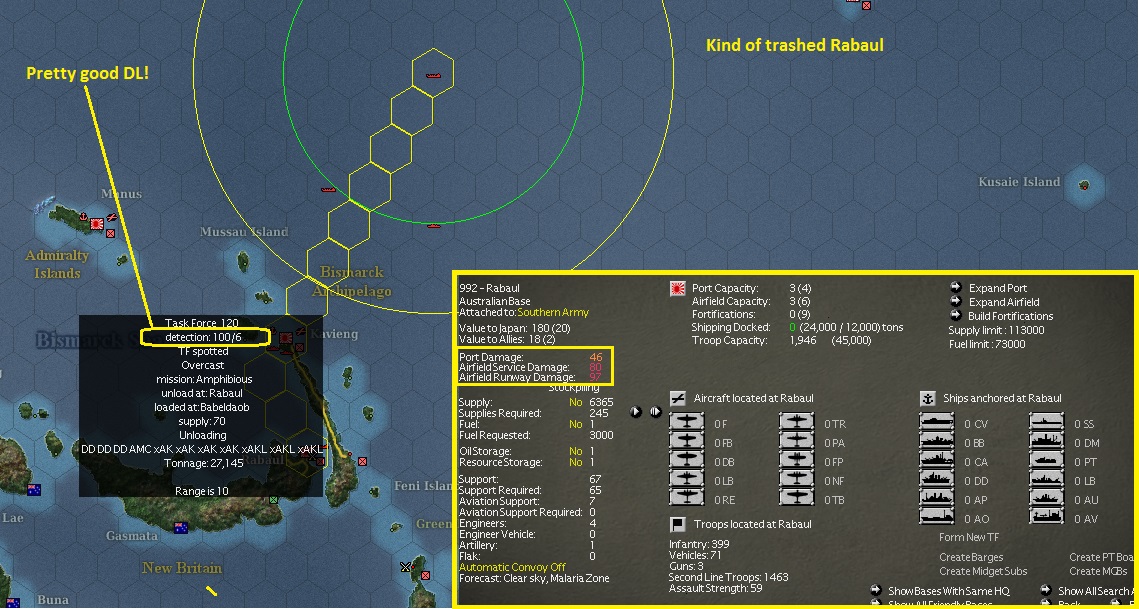Click Fuel Requested 3000 value
Viewport: 1139px width, 609px height.
599,435
